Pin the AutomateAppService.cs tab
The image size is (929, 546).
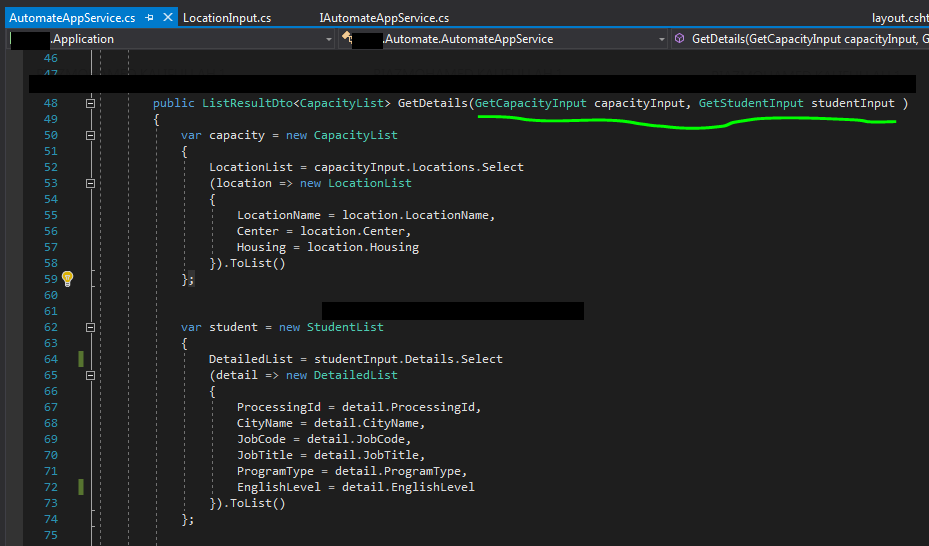tap(149, 18)
